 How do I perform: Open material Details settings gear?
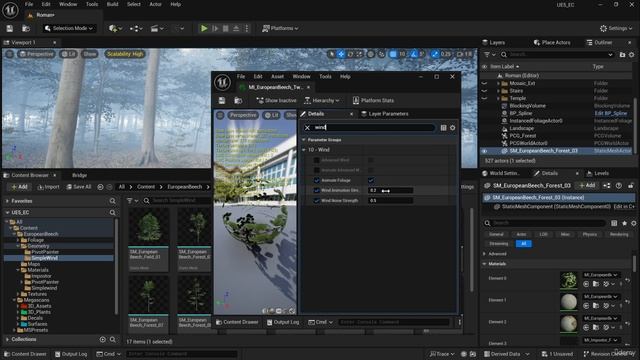click(453, 128)
